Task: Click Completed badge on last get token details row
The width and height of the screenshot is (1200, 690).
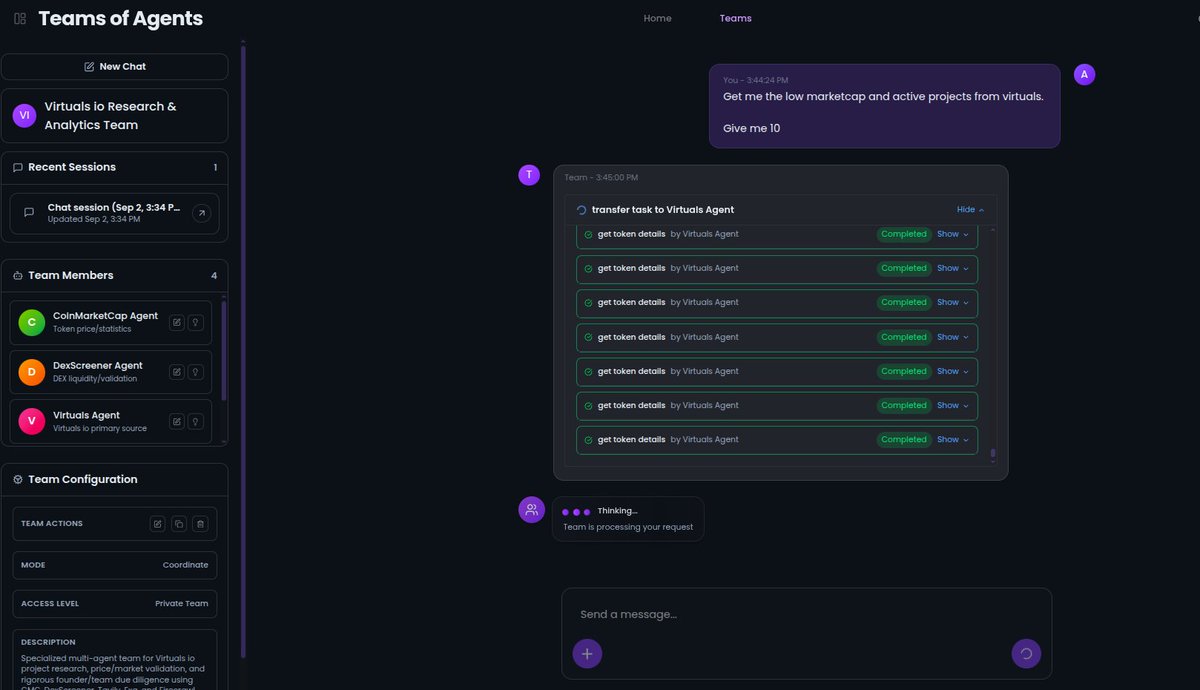Action: point(904,439)
